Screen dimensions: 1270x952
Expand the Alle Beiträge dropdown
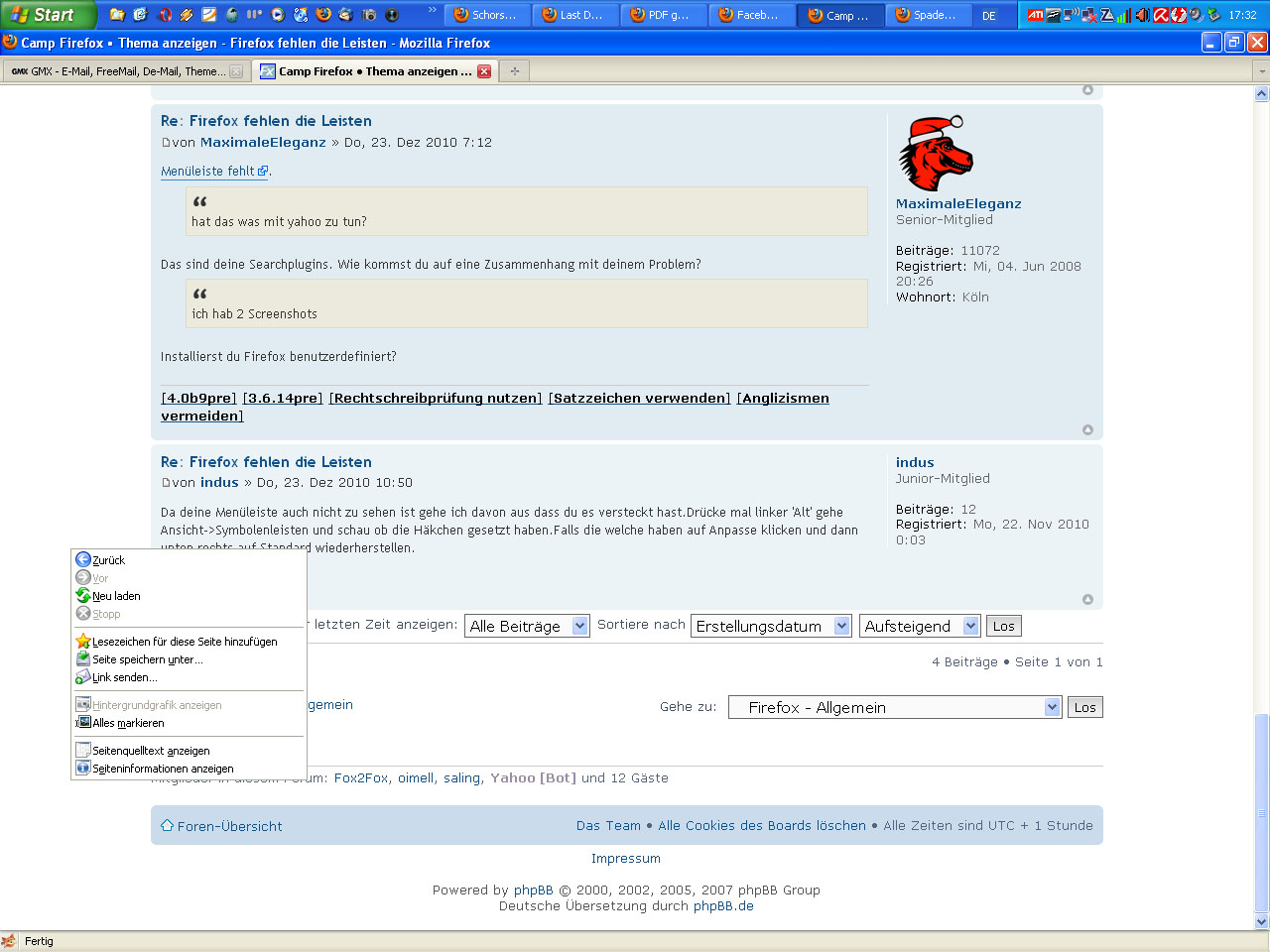[580, 627]
